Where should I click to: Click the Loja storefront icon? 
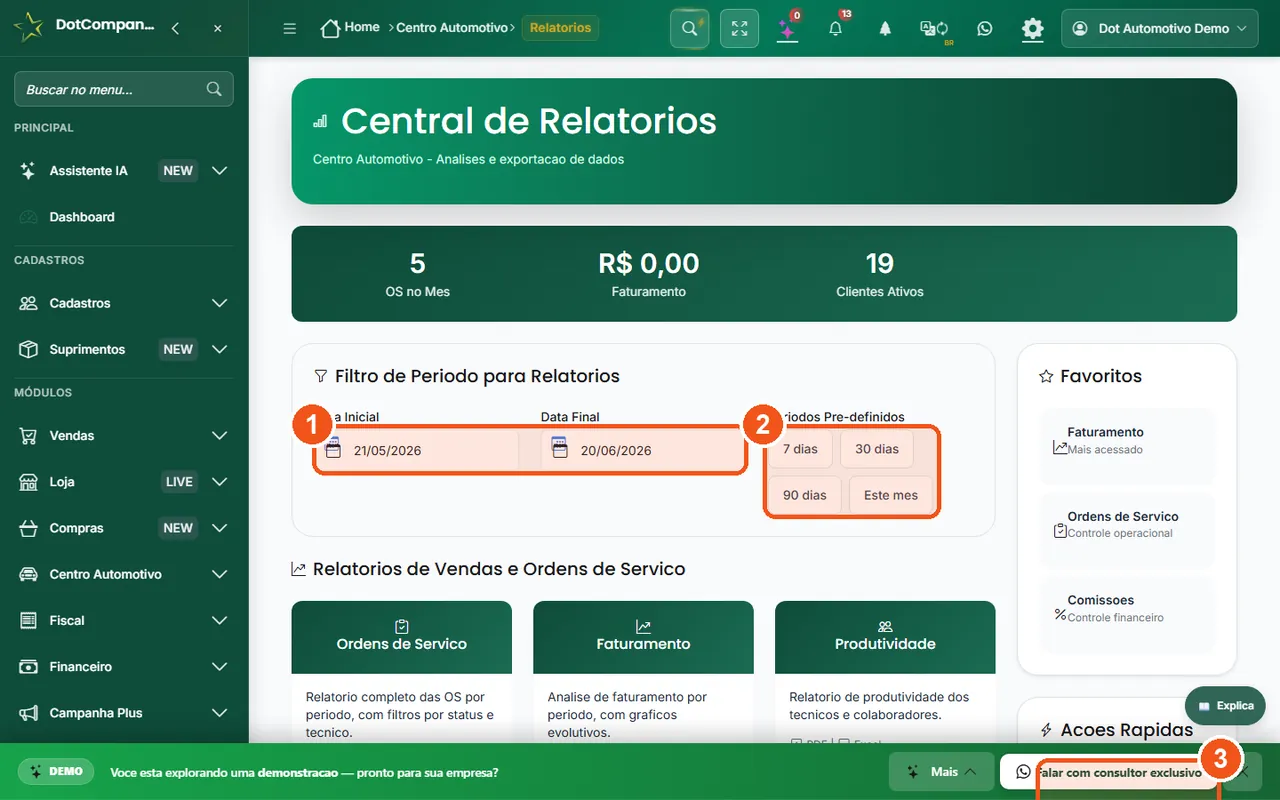click(29, 482)
